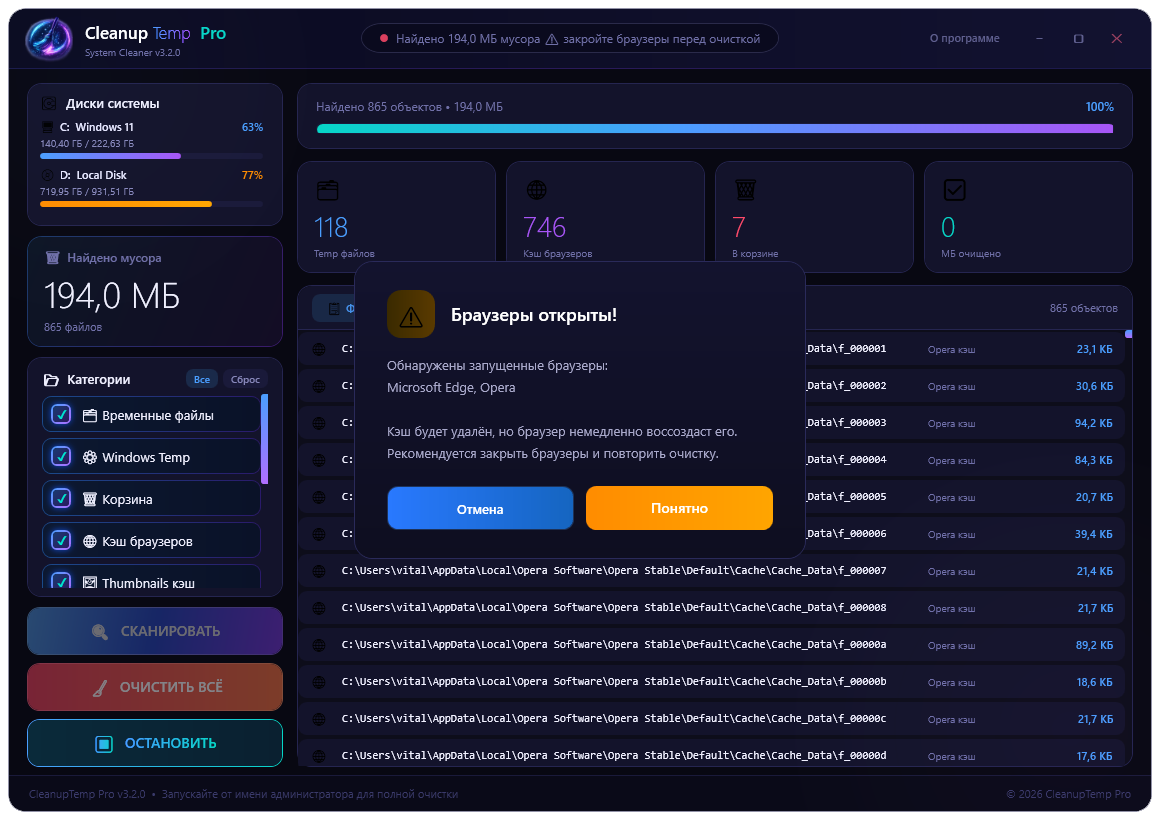
Task: Click the warning triangle icon in the dialog
Action: [x=411, y=315]
